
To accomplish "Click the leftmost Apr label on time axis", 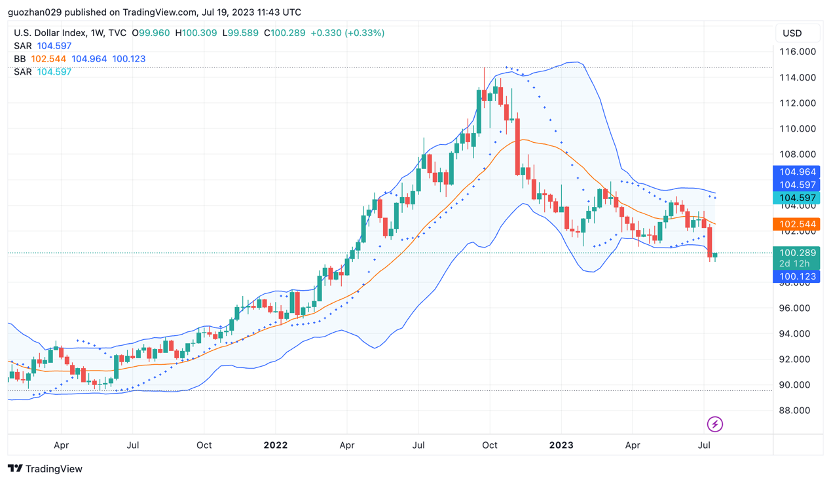I will coord(61,445).
